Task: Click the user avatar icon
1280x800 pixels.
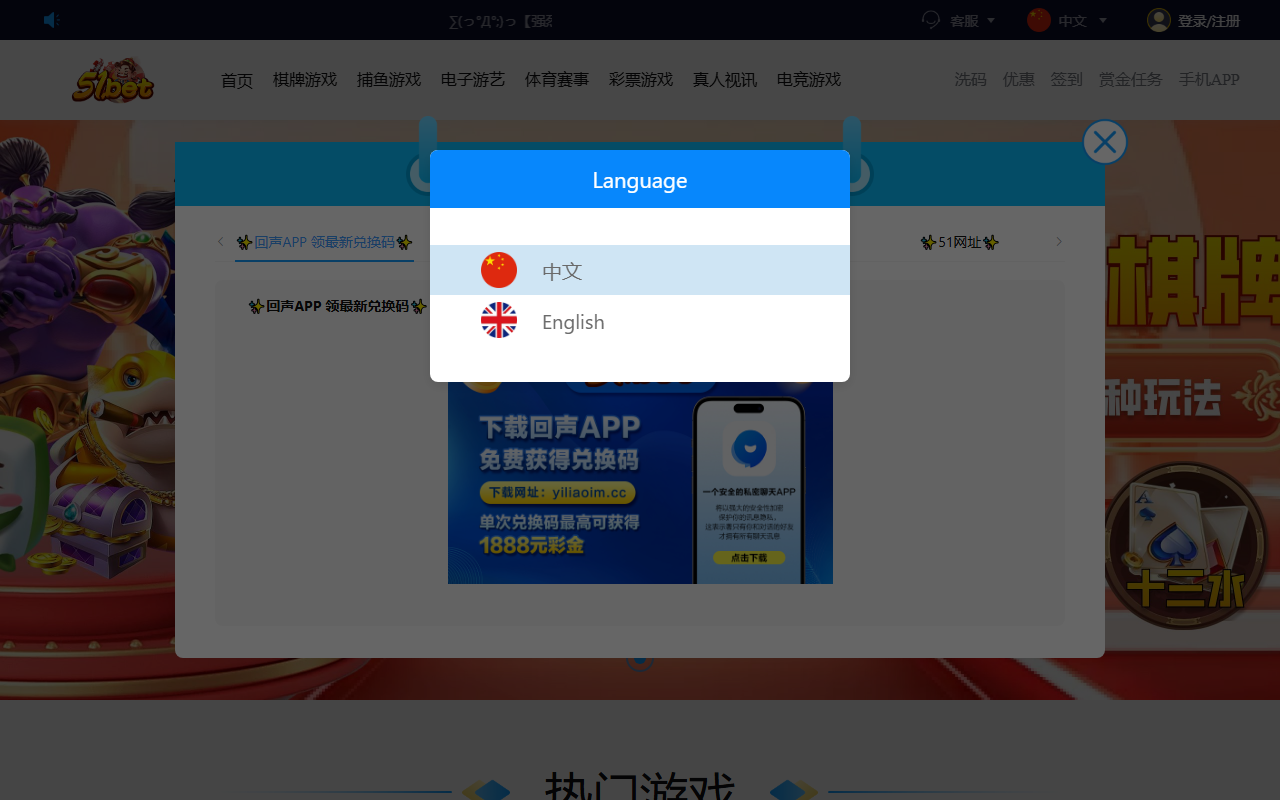Action: (1159, 20)
